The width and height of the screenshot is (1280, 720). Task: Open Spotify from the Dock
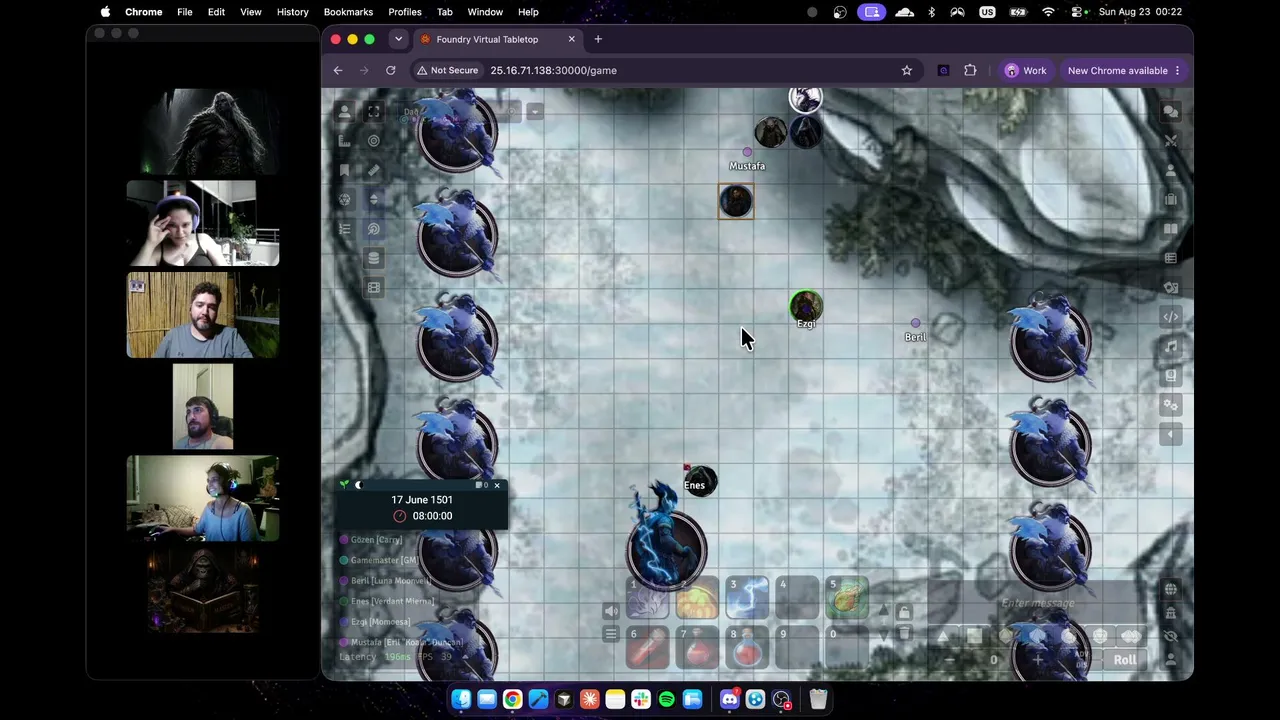(x=667, y=699)
